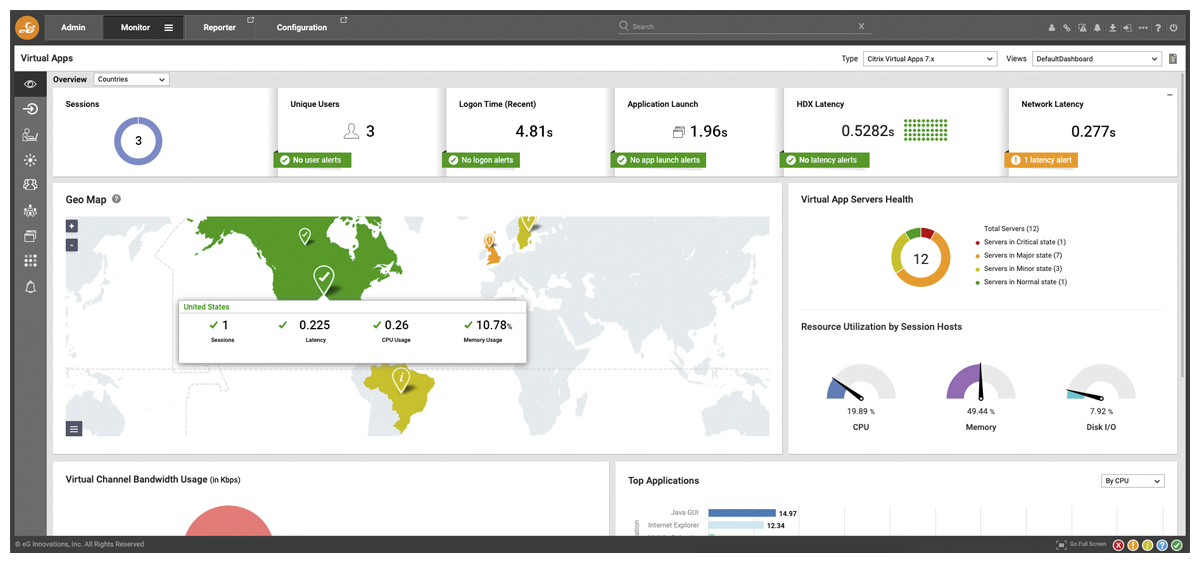This screenshot has width=1200, height=562.
Task: Click the chain link icon in top bar
Action: (1067, 28)
